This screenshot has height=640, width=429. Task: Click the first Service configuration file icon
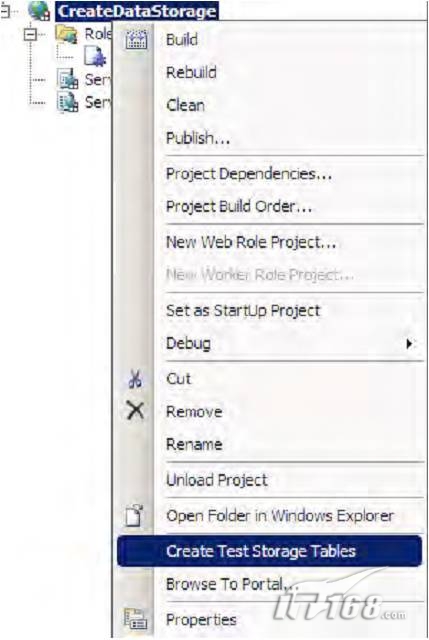click(x=67, y=79)
